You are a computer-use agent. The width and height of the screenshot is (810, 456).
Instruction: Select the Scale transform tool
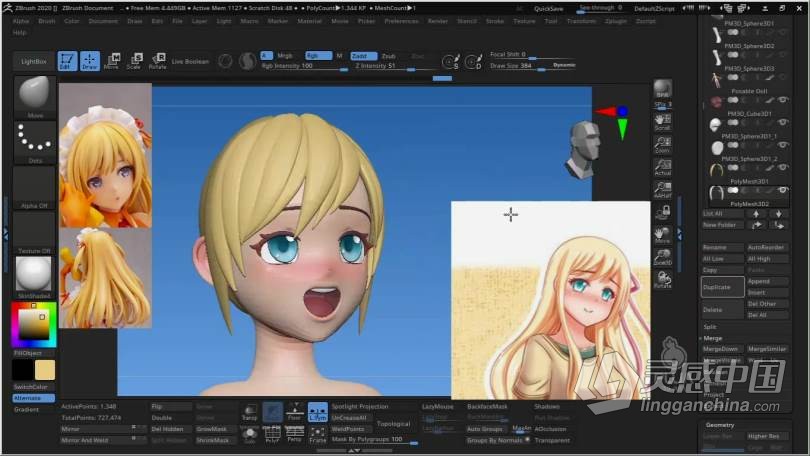tap(134, 61)
